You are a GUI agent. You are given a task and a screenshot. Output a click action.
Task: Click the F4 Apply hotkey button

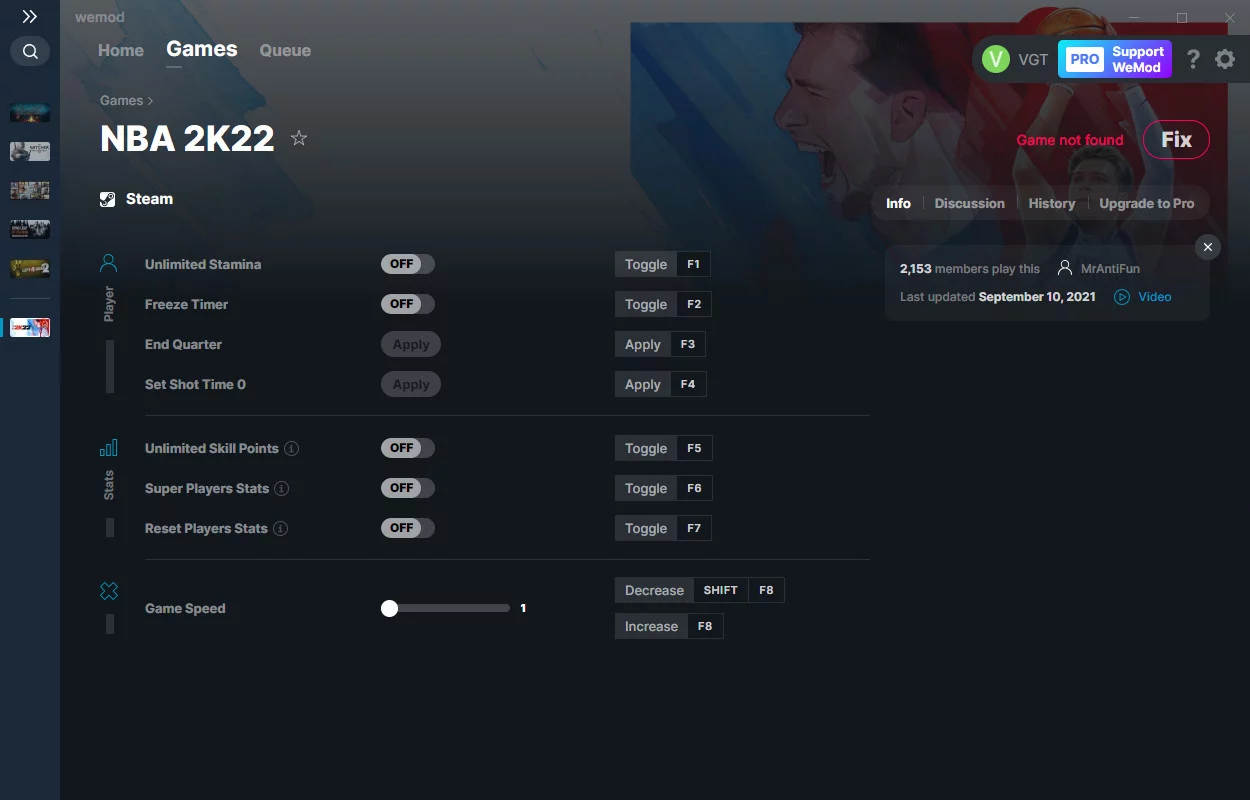coord(661,384)
